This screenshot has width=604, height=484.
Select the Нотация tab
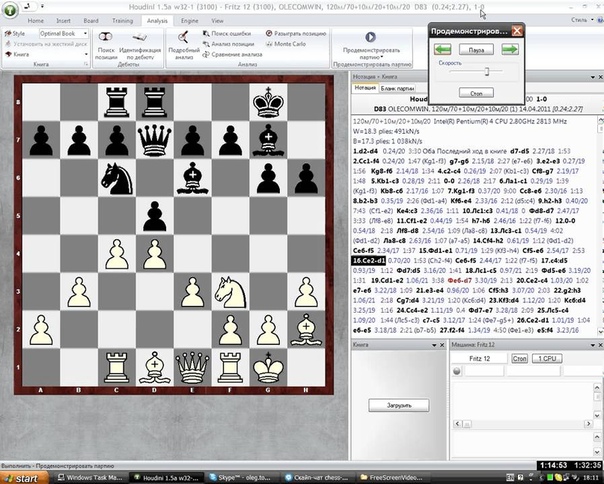click(x=365, y=88)
